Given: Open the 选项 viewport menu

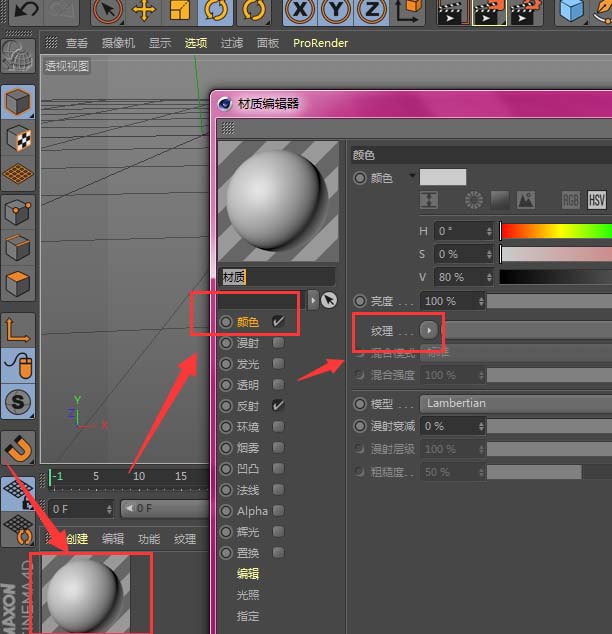Looking at the screenshot, I should coord(196,43).
